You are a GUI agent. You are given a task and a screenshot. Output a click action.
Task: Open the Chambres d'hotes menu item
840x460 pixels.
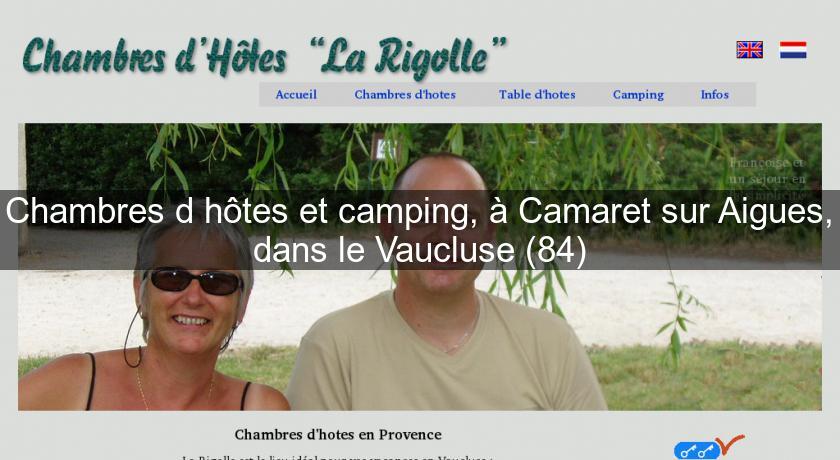(x=405, y=95)
